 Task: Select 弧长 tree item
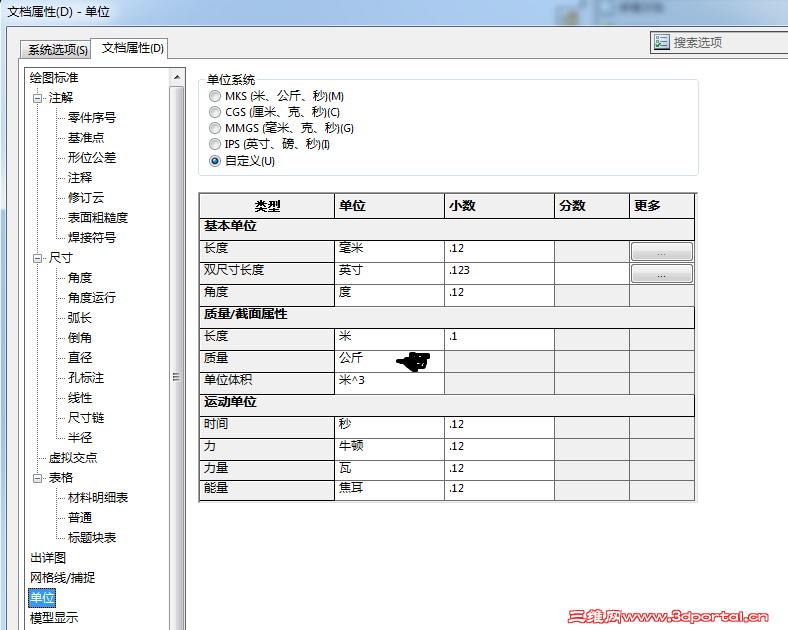coord(80,318)
